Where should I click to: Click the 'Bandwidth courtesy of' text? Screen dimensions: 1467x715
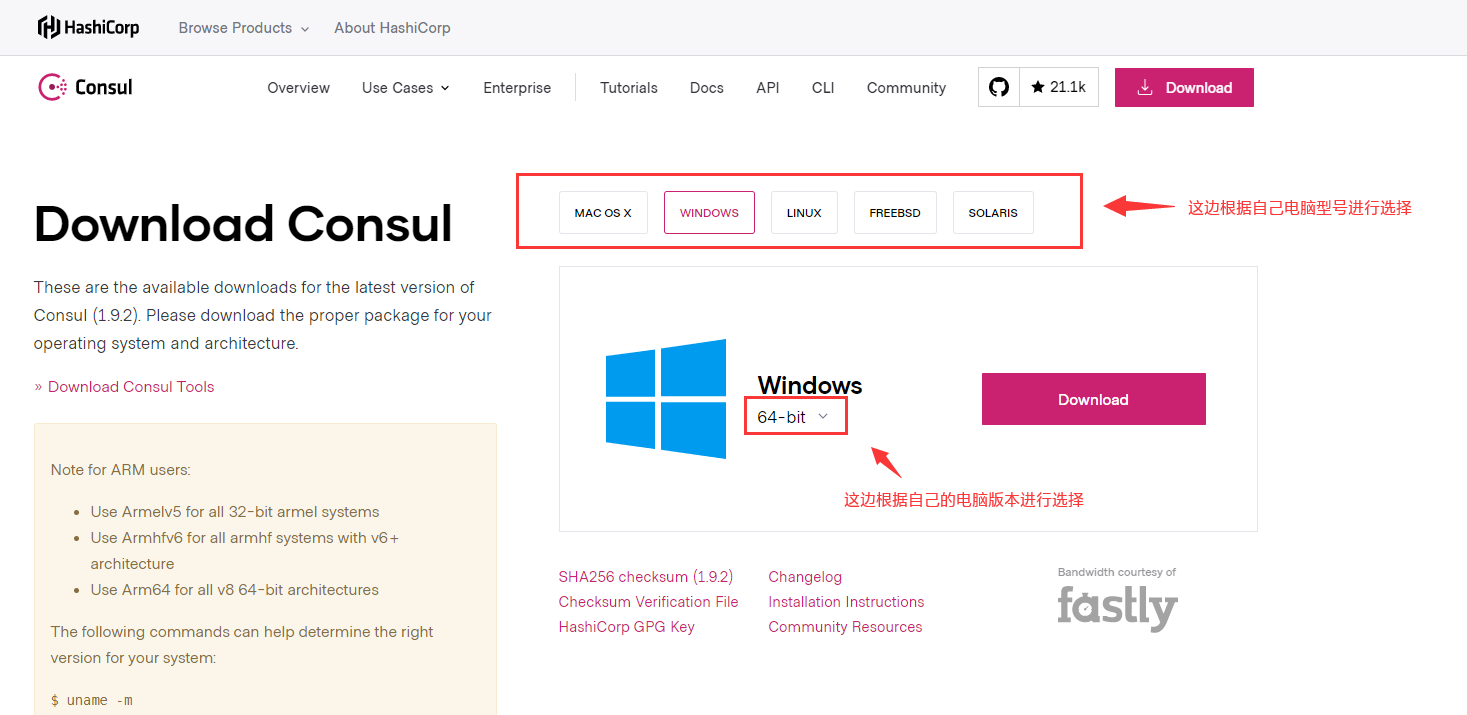(1117, 573)
